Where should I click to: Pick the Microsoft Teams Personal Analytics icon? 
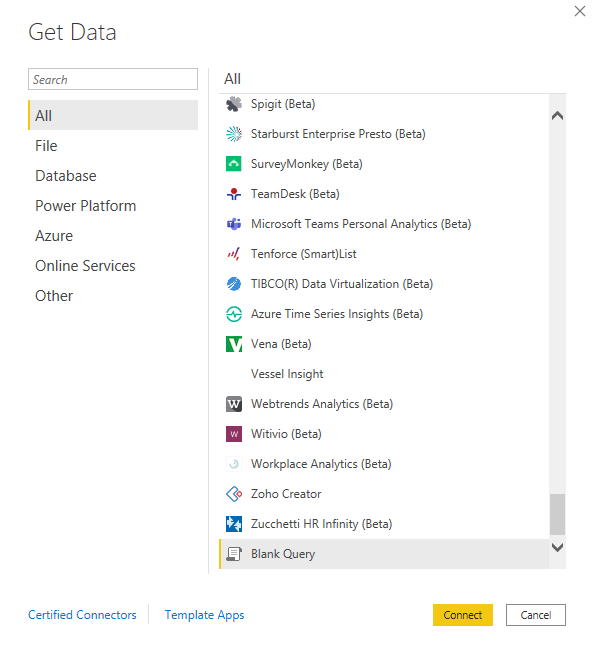click(x=234, y=224)
